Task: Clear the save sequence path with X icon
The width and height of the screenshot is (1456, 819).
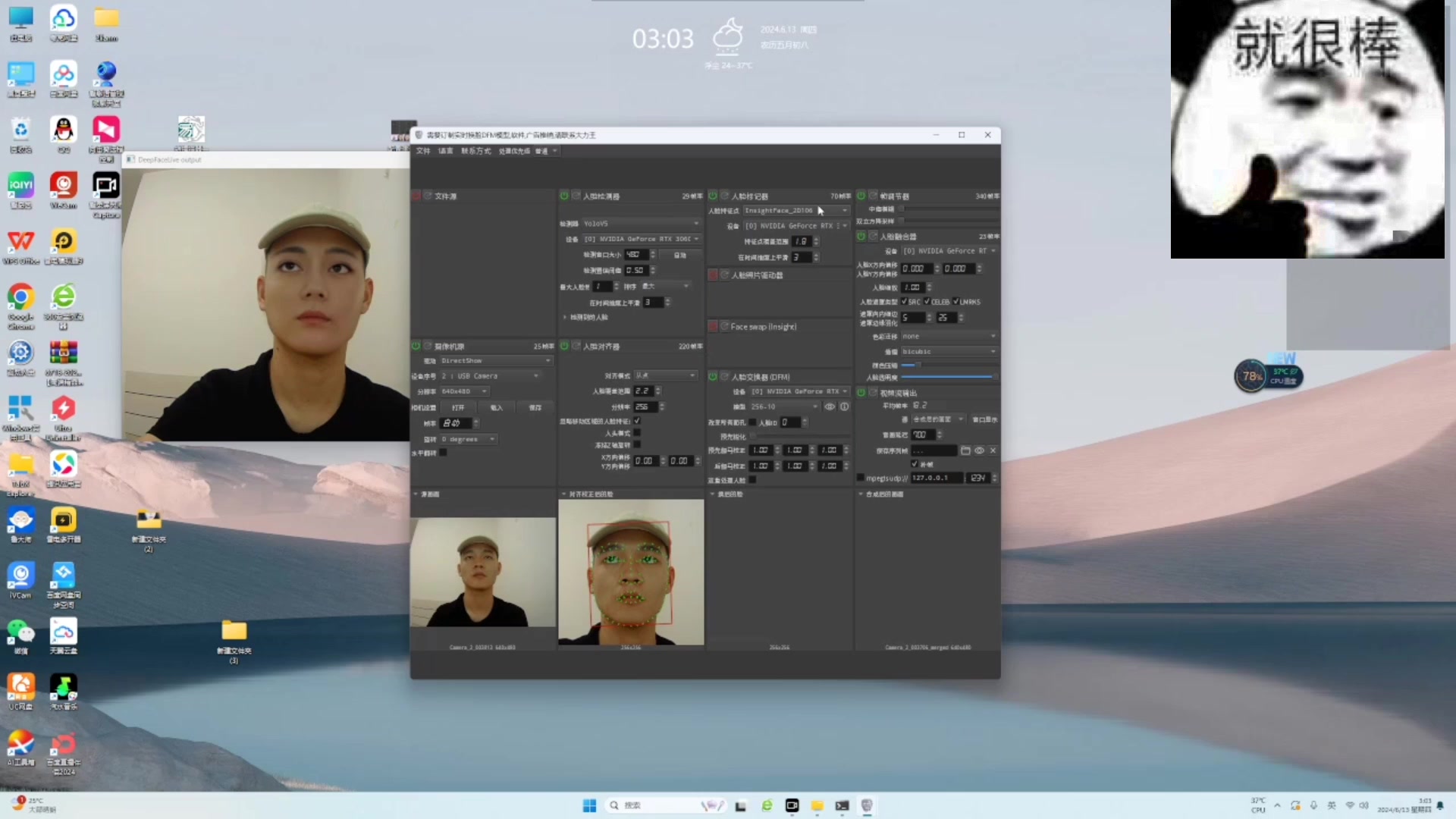Action: pyautogui.click(x=993, y=450)
